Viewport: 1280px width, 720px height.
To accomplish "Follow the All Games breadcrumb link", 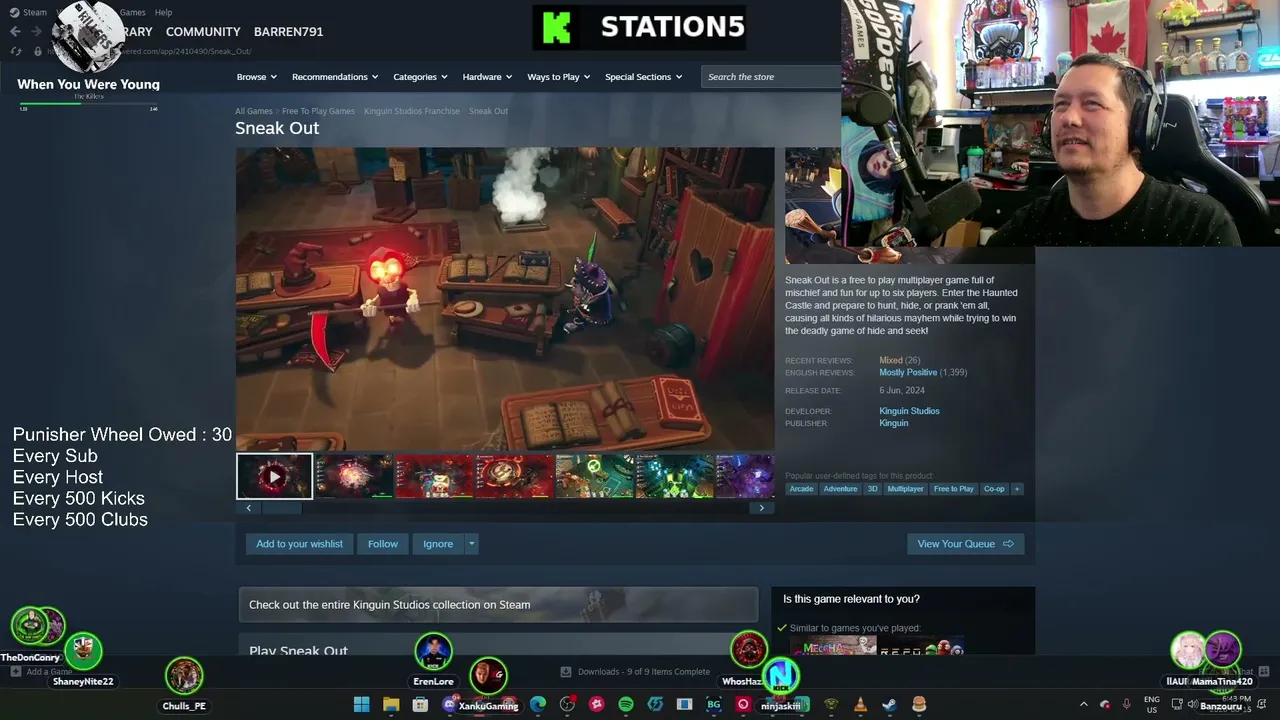I will pos(254,111).
